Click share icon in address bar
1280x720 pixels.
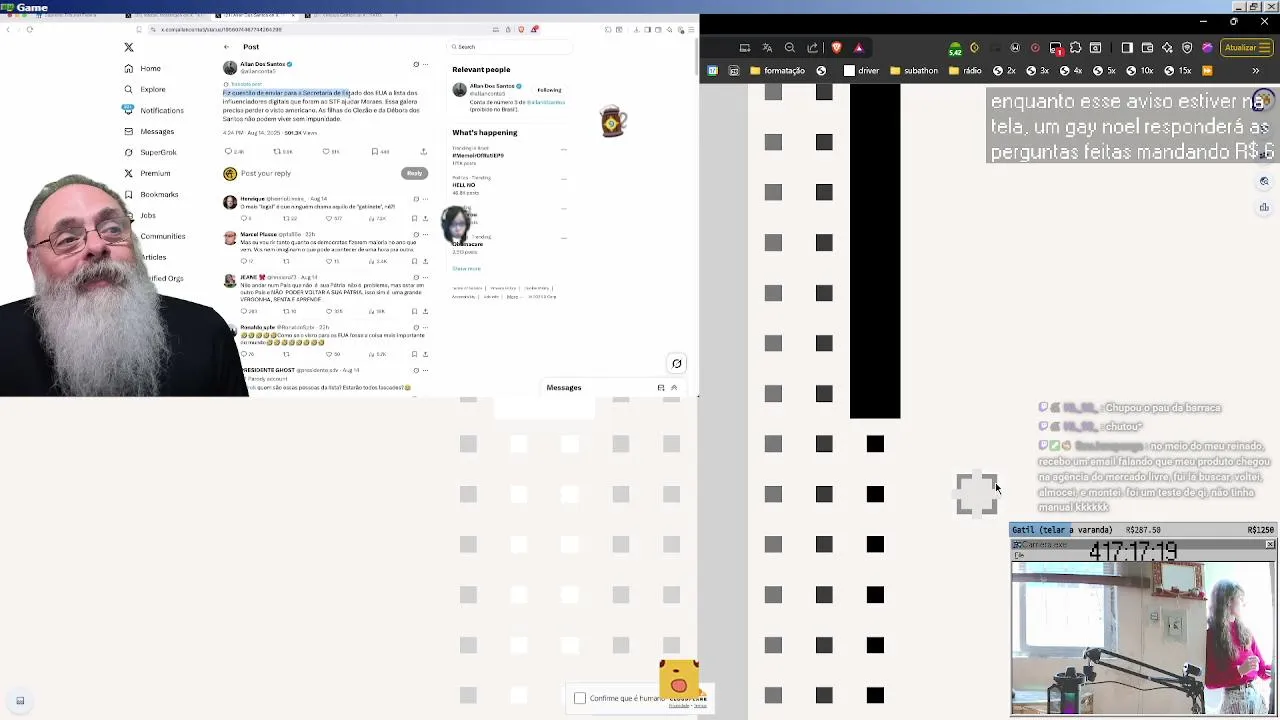pyautogui.click(x=812, y=47)
